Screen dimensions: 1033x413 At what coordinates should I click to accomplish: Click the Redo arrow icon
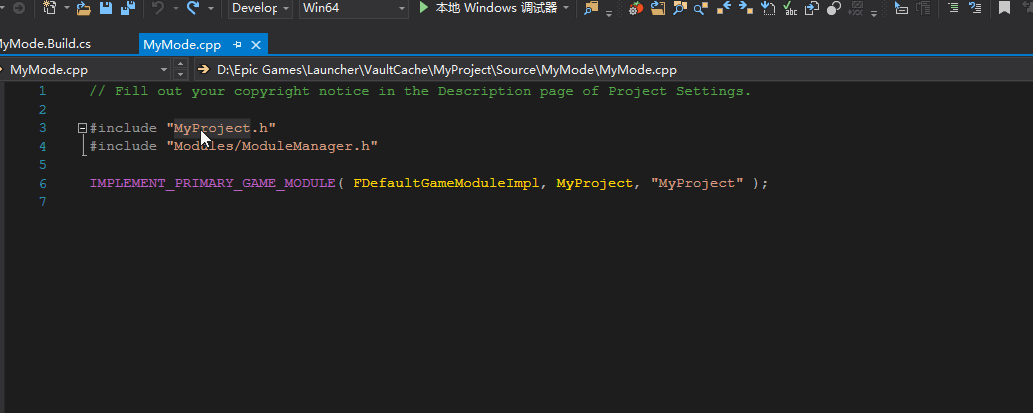coord(193,8)
